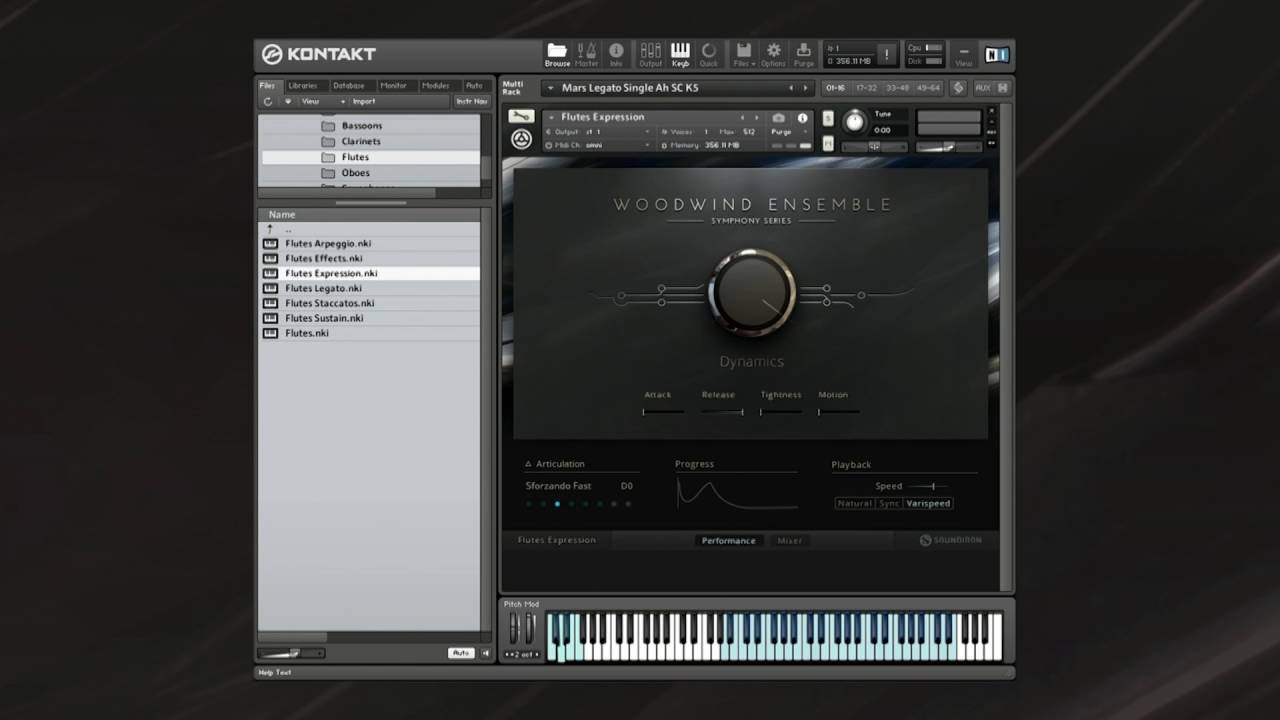Select the 17-32 rack page
This screenshot has height=720, width=1280.
coord(866,88)
